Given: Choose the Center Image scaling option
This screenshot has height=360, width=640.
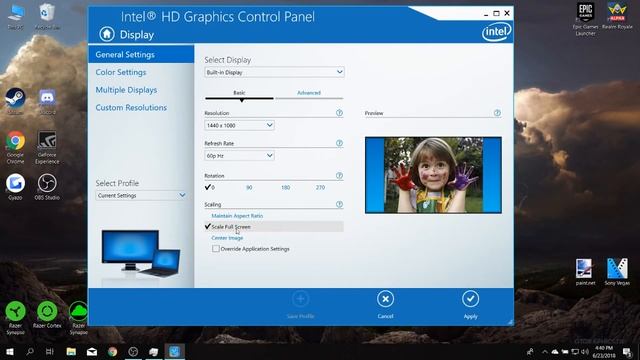Looking at the screenshot, I should coord(227,238).
